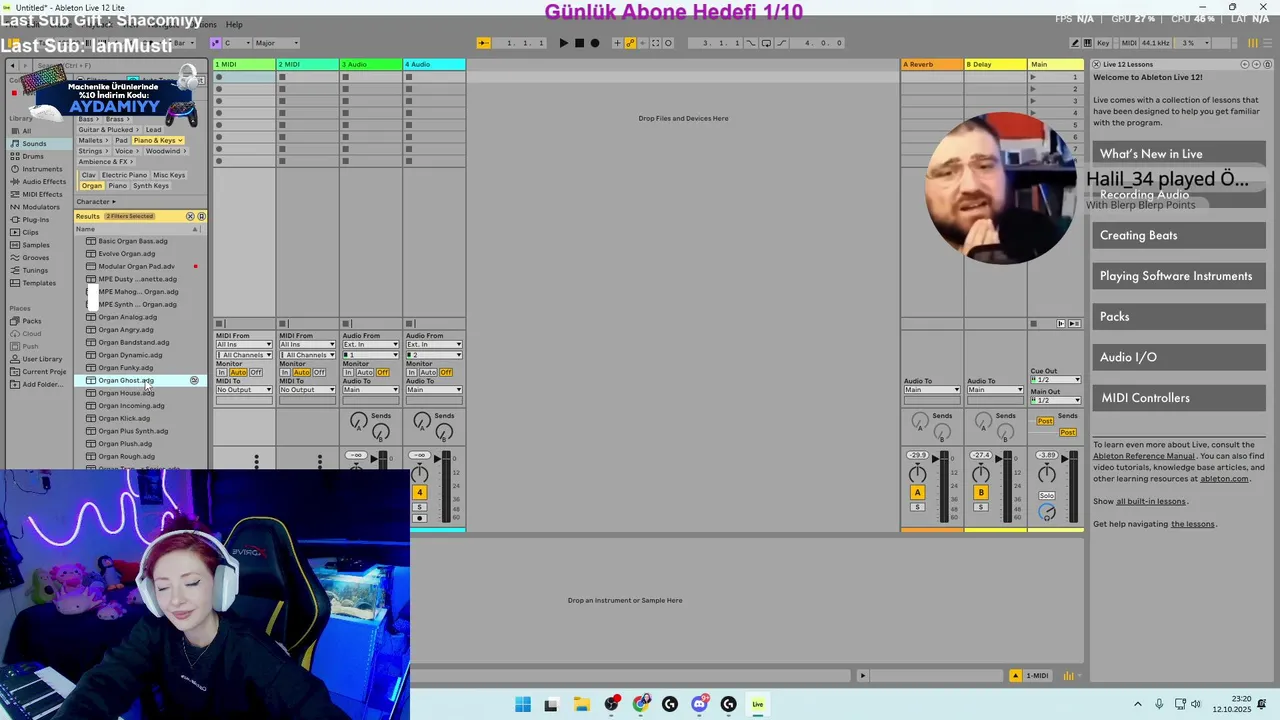Open the Drums browser category
Image resolution: width=1280 pixels, height=720 pixels.
coord(33,156)
